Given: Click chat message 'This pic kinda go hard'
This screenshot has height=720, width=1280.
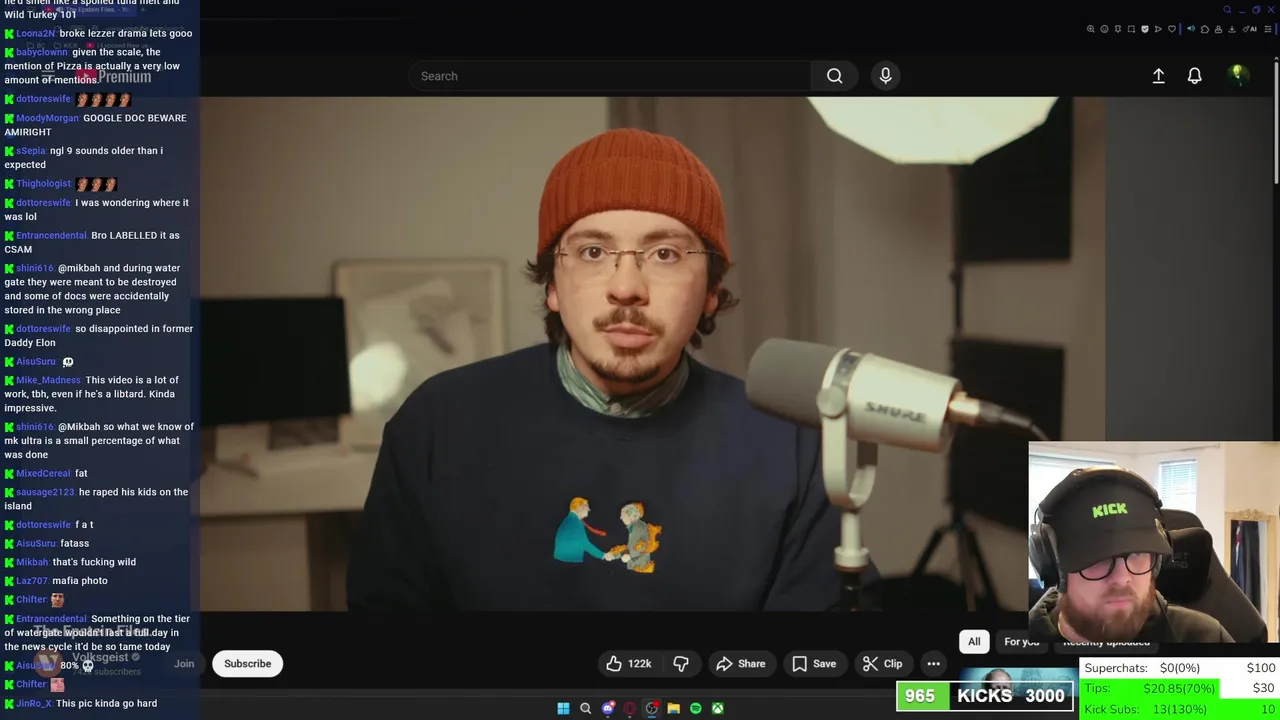Looking at the screenshot, I should tap(106, 704).
